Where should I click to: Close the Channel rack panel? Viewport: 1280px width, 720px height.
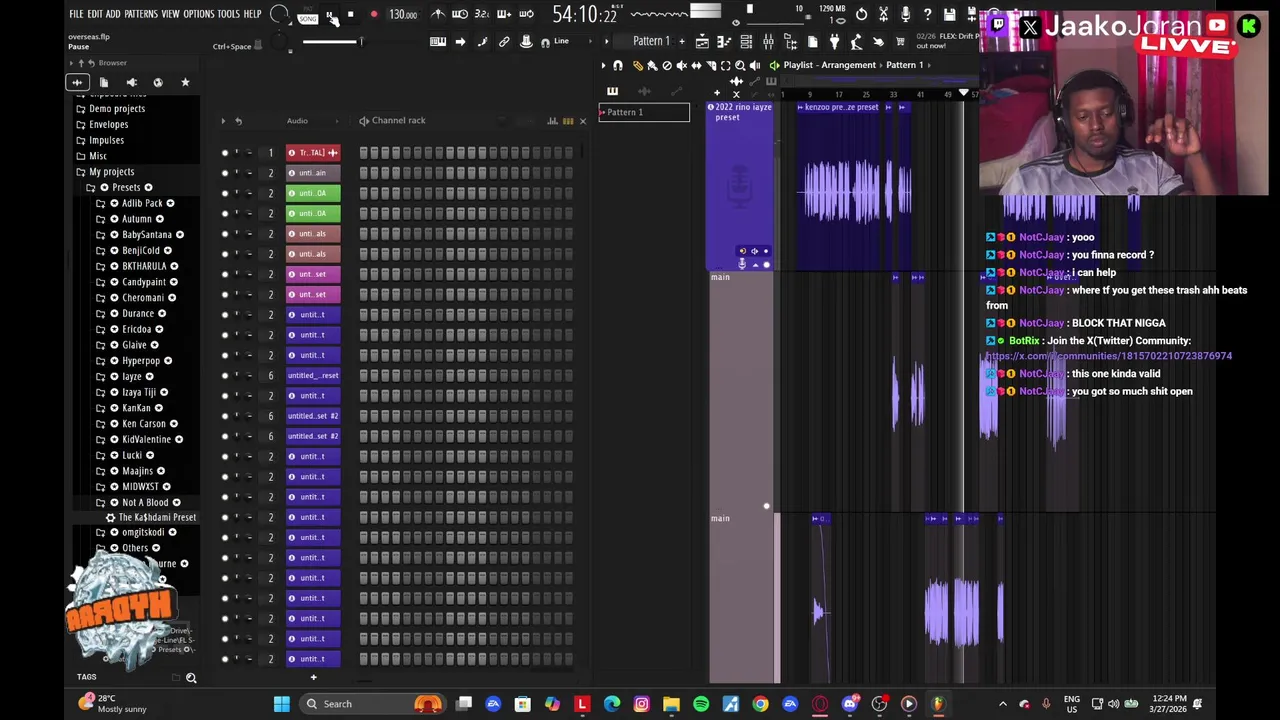[x=583, y=121]
